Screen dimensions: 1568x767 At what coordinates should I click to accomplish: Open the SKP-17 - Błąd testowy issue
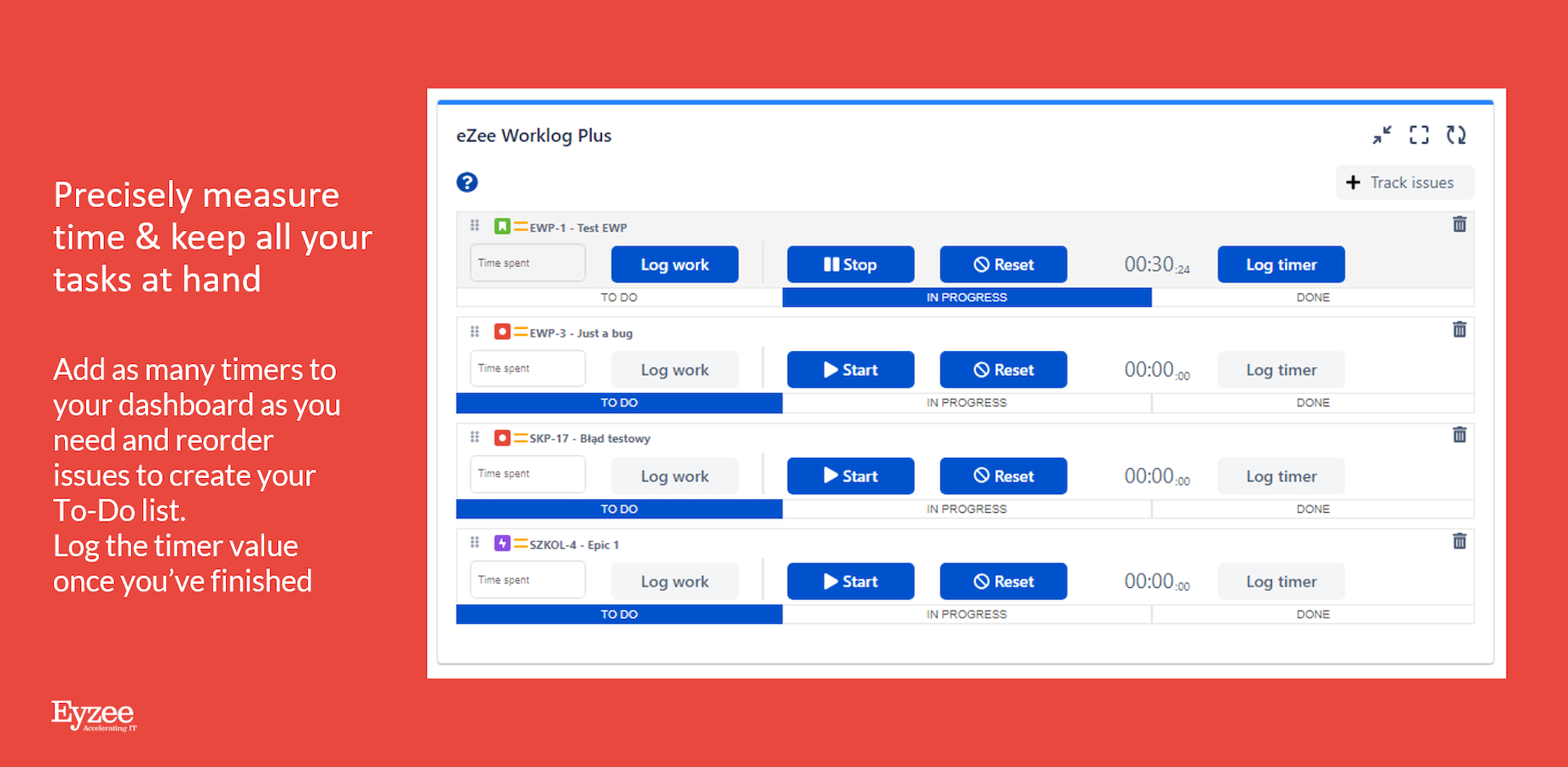coord(590,439)
